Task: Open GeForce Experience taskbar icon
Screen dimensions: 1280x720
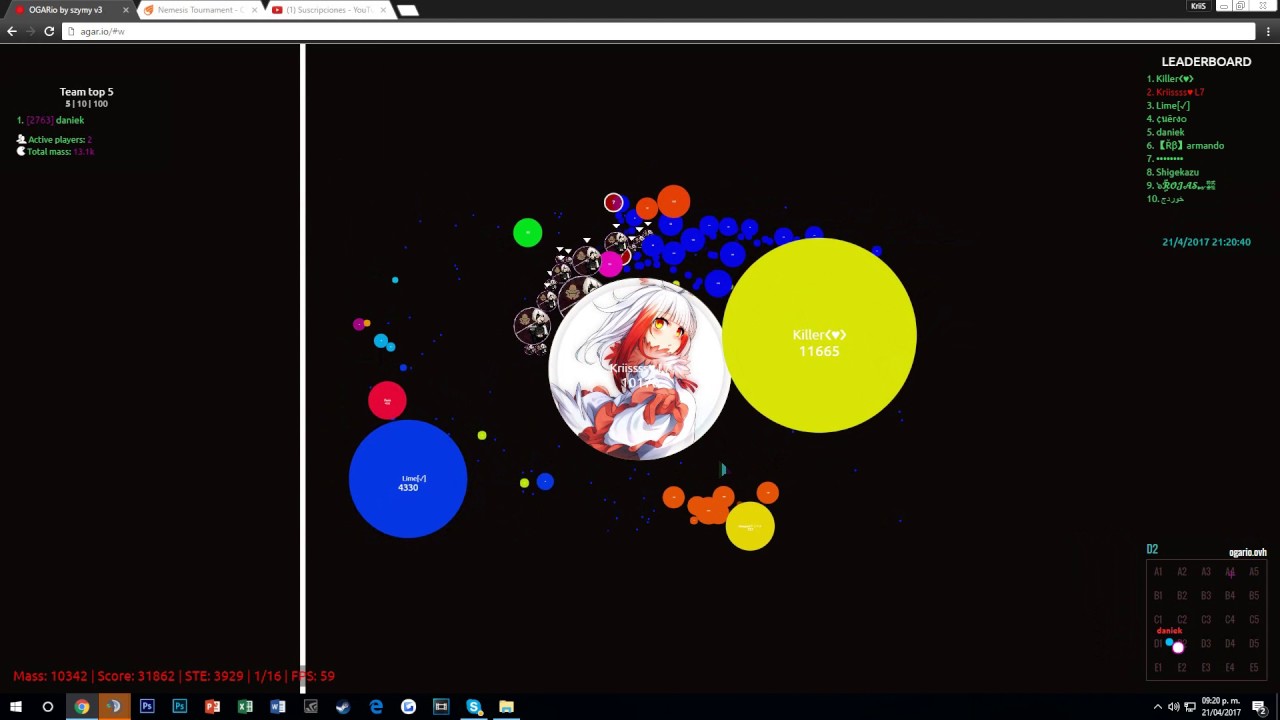Action: click(311, 707)
